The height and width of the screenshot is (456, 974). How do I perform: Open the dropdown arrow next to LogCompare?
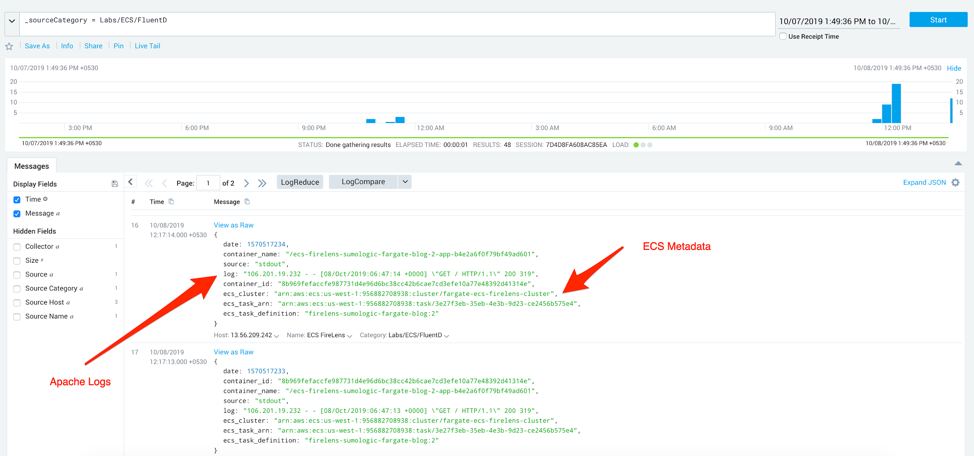coord(404,182)
